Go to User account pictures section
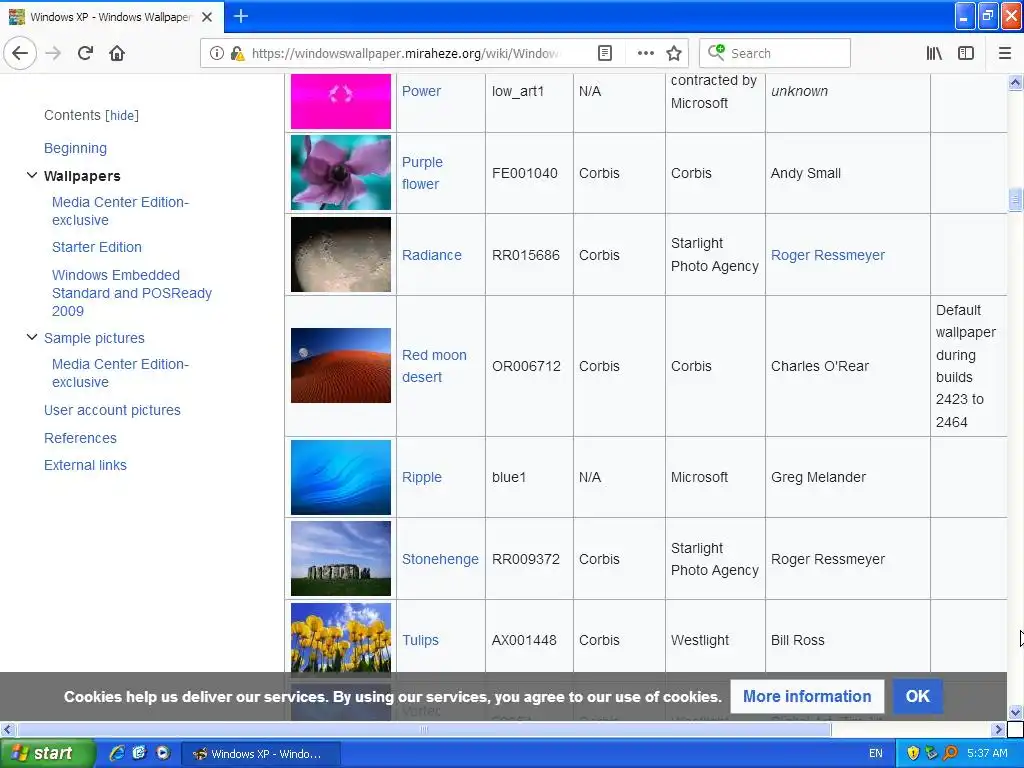Screen dimensions: 1024x768 click(112, 410)
